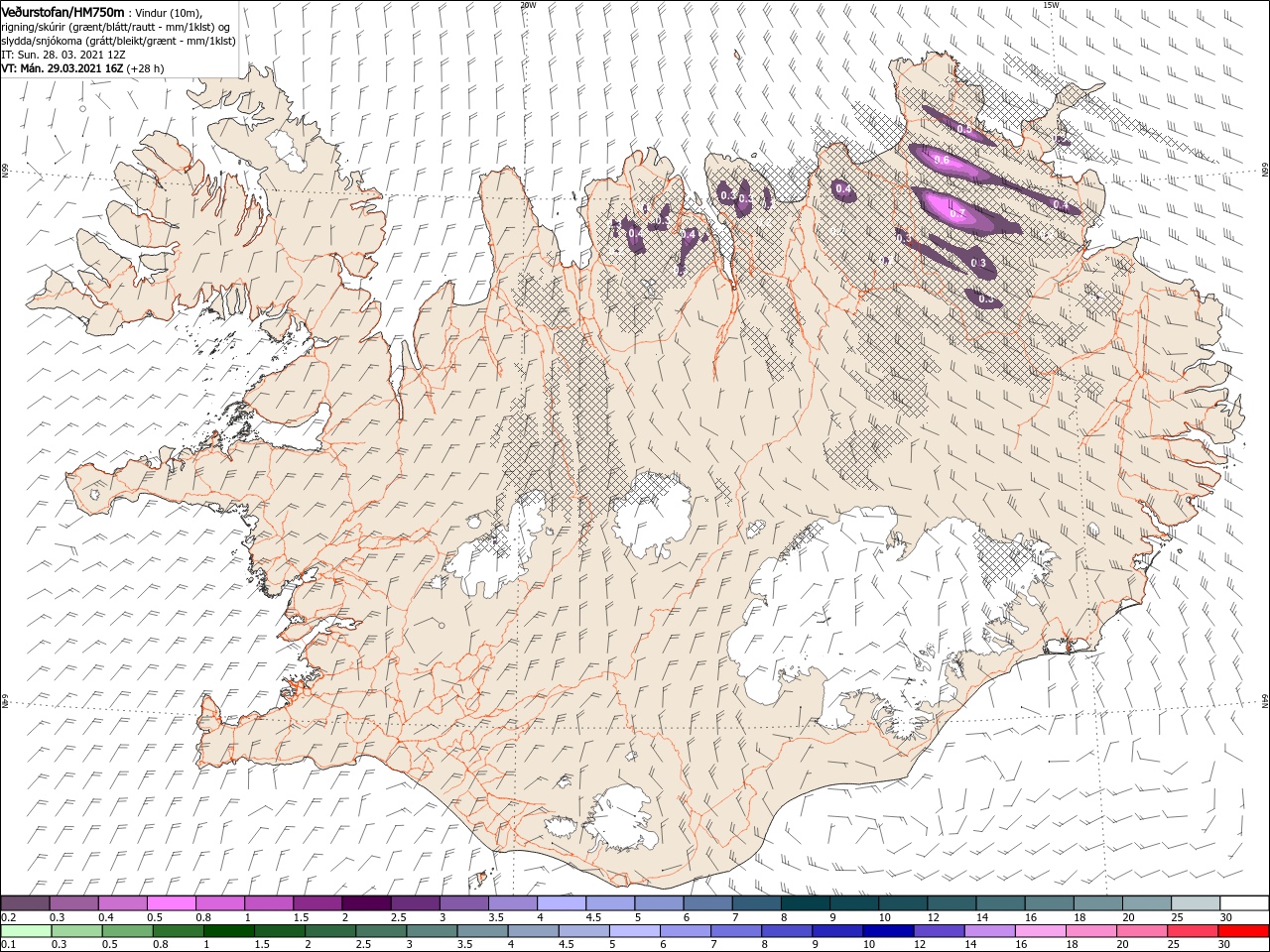
Task: Pick the crimson 25 swatch in the lower scale
Action: click(1193, 931)
